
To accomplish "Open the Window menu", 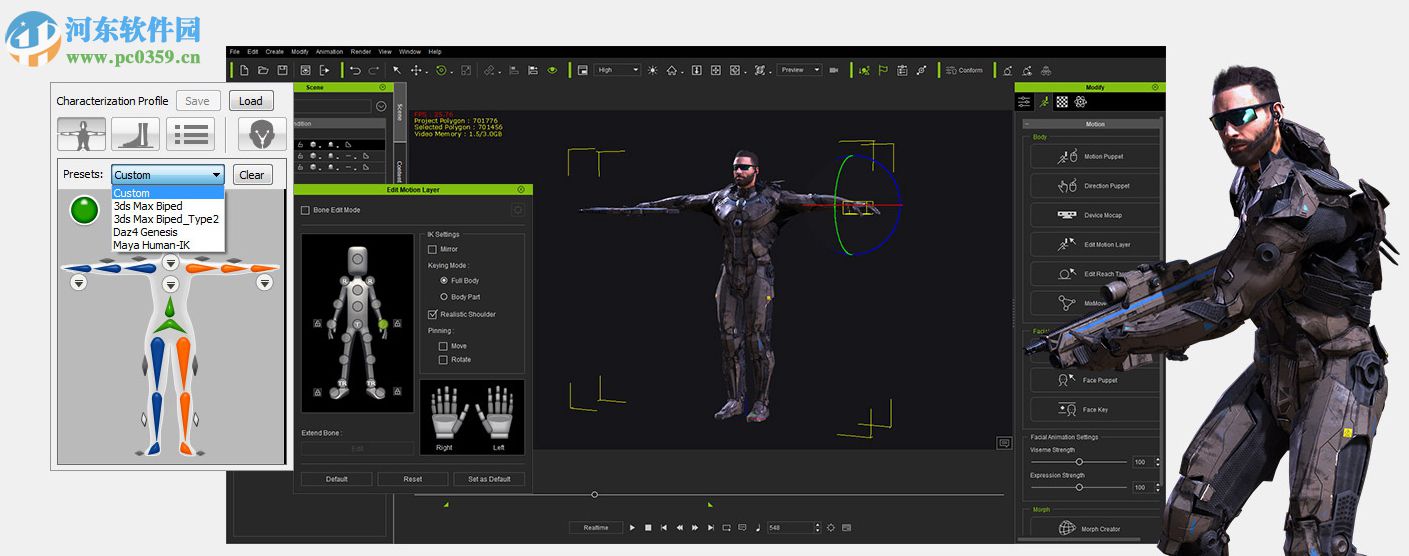I will 410,52.
